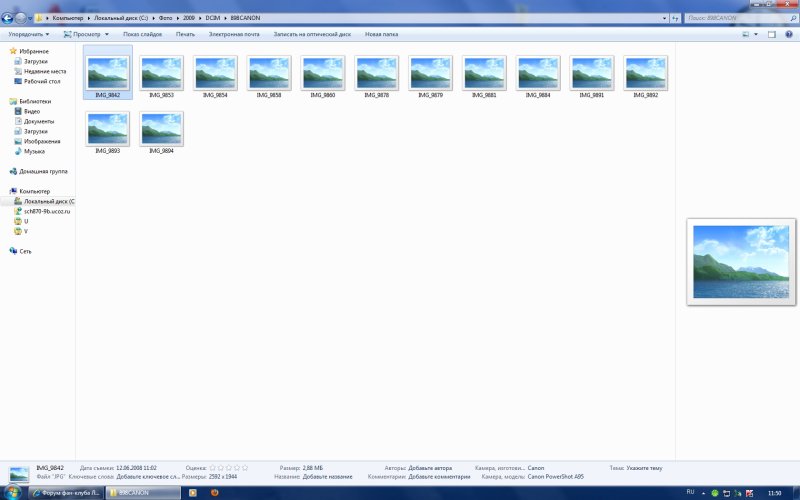Start Показ слайдов slideshow
This screenshot has height=500, width=800.
(x=142, y=34)
